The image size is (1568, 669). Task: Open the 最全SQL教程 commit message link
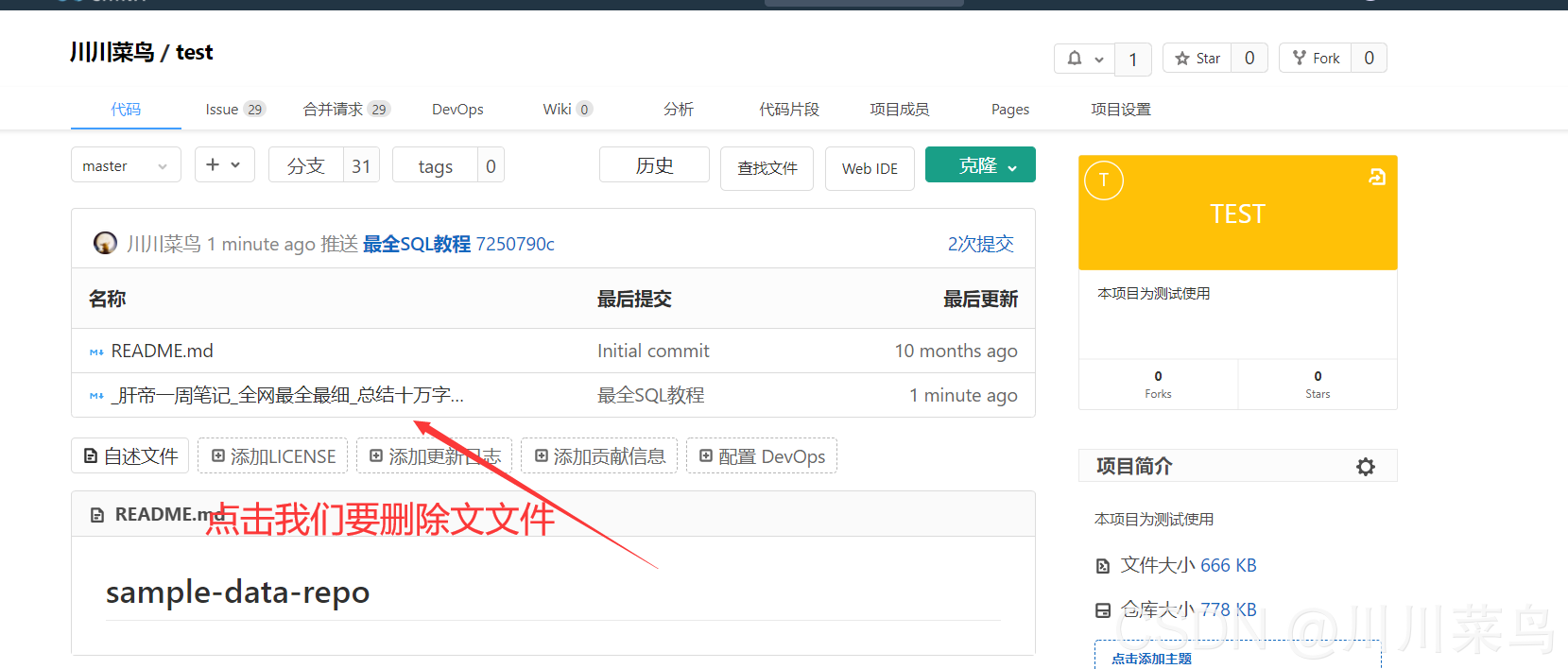416,244
